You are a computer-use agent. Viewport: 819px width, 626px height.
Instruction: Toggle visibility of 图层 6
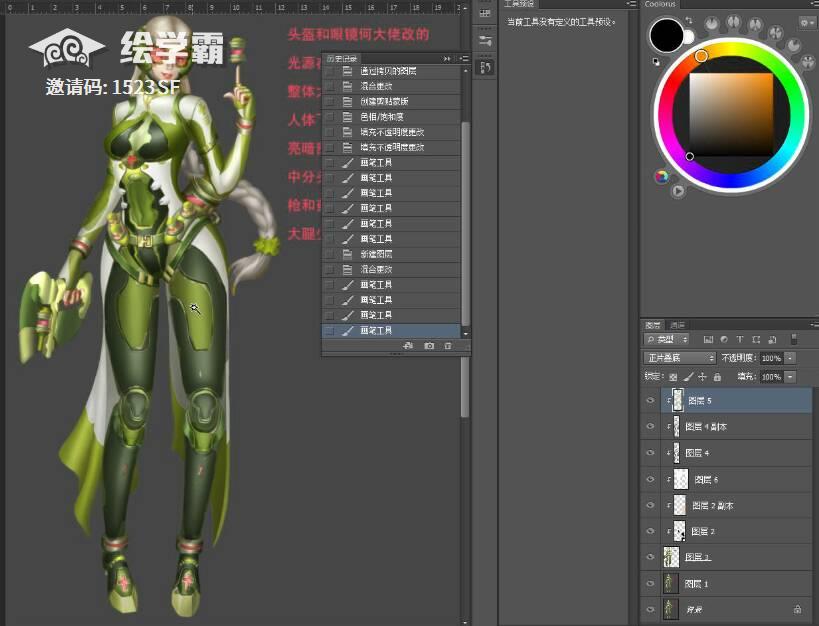coord(650,479)
